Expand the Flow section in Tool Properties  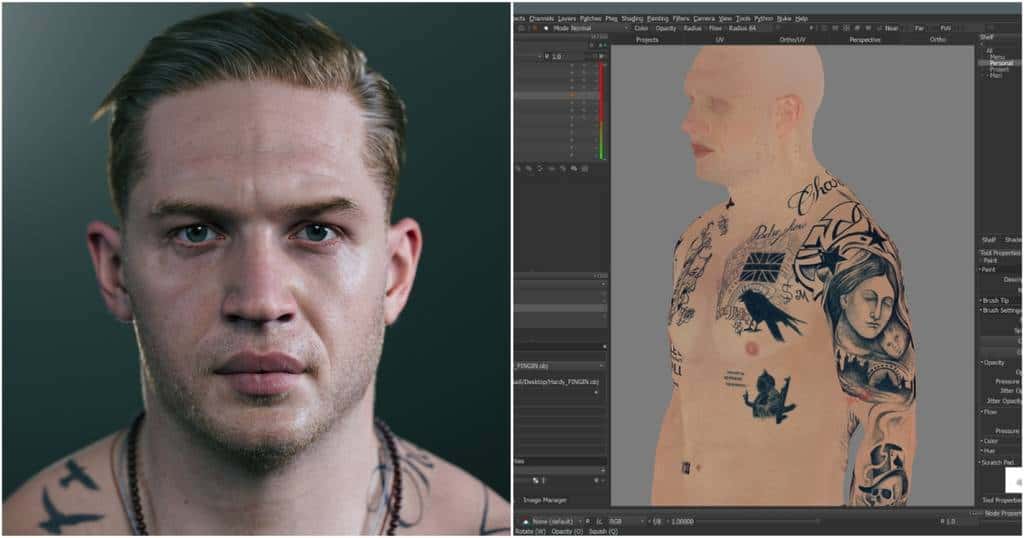989,410
